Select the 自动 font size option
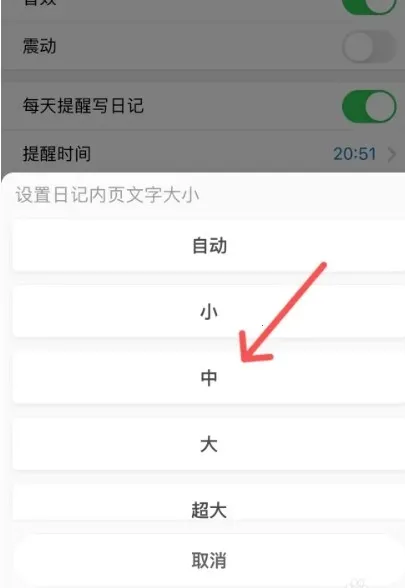 209,246
